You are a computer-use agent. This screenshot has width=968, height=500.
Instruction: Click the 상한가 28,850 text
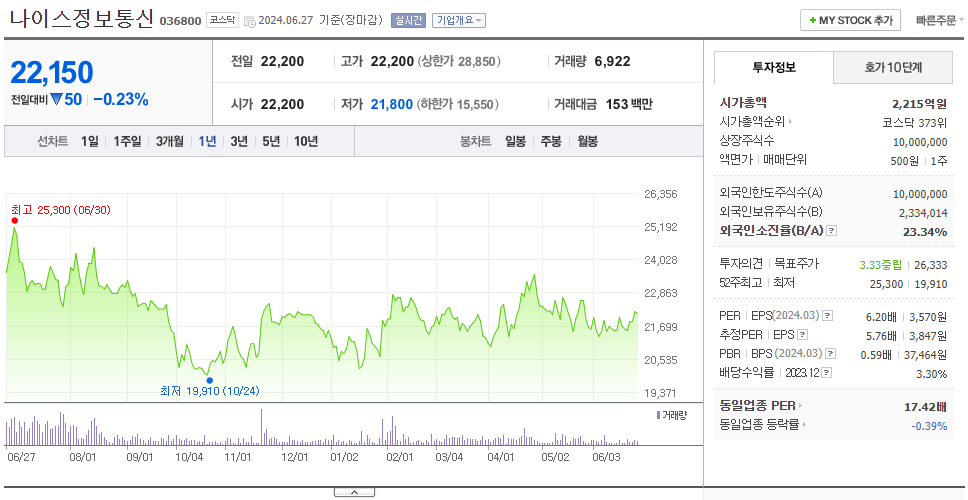pos(459,62)
